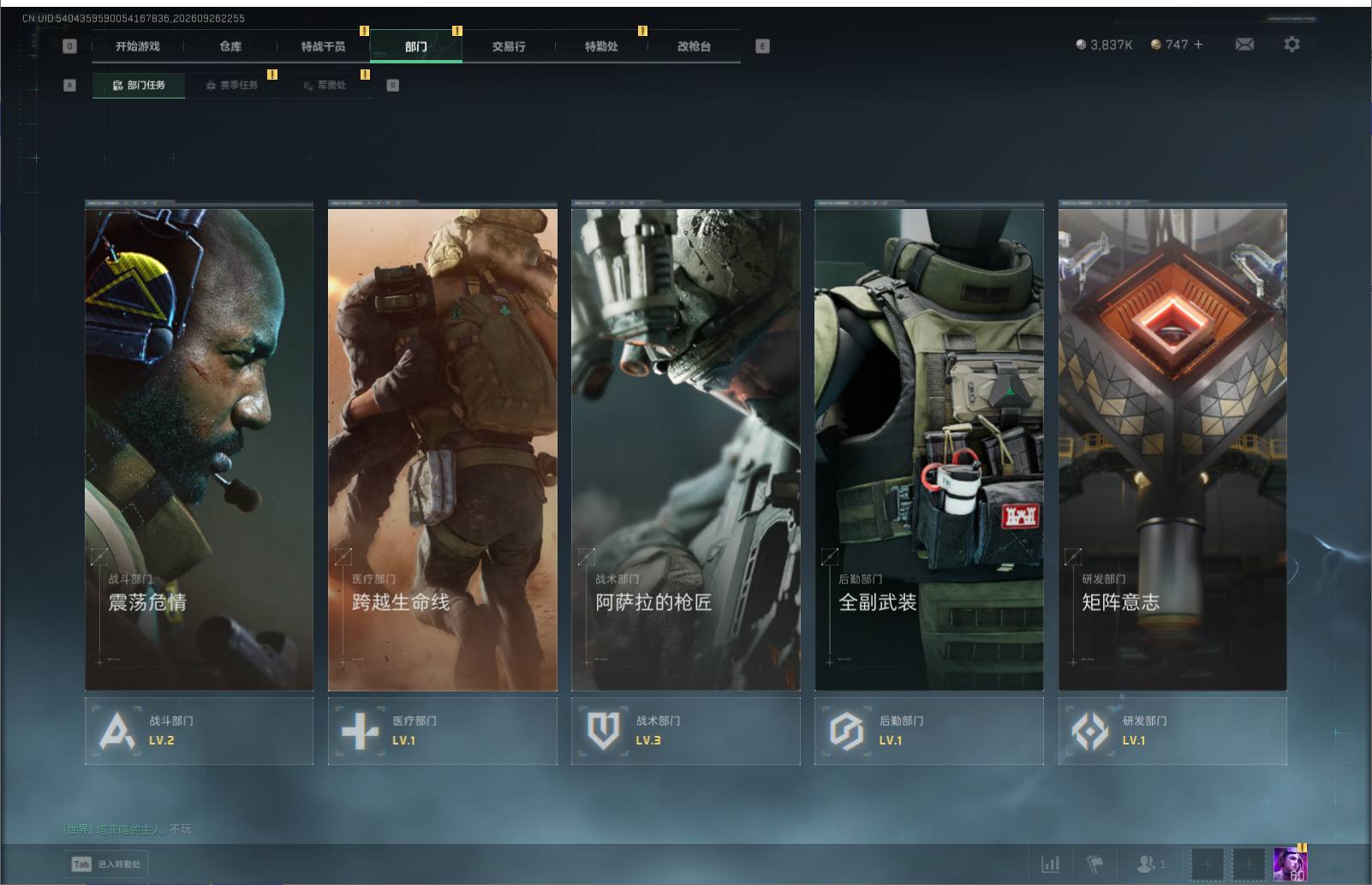Click the 747 gold currency icon
Screen dimensions: 1372x885
pyautogui.click(x=1155, y=45)
